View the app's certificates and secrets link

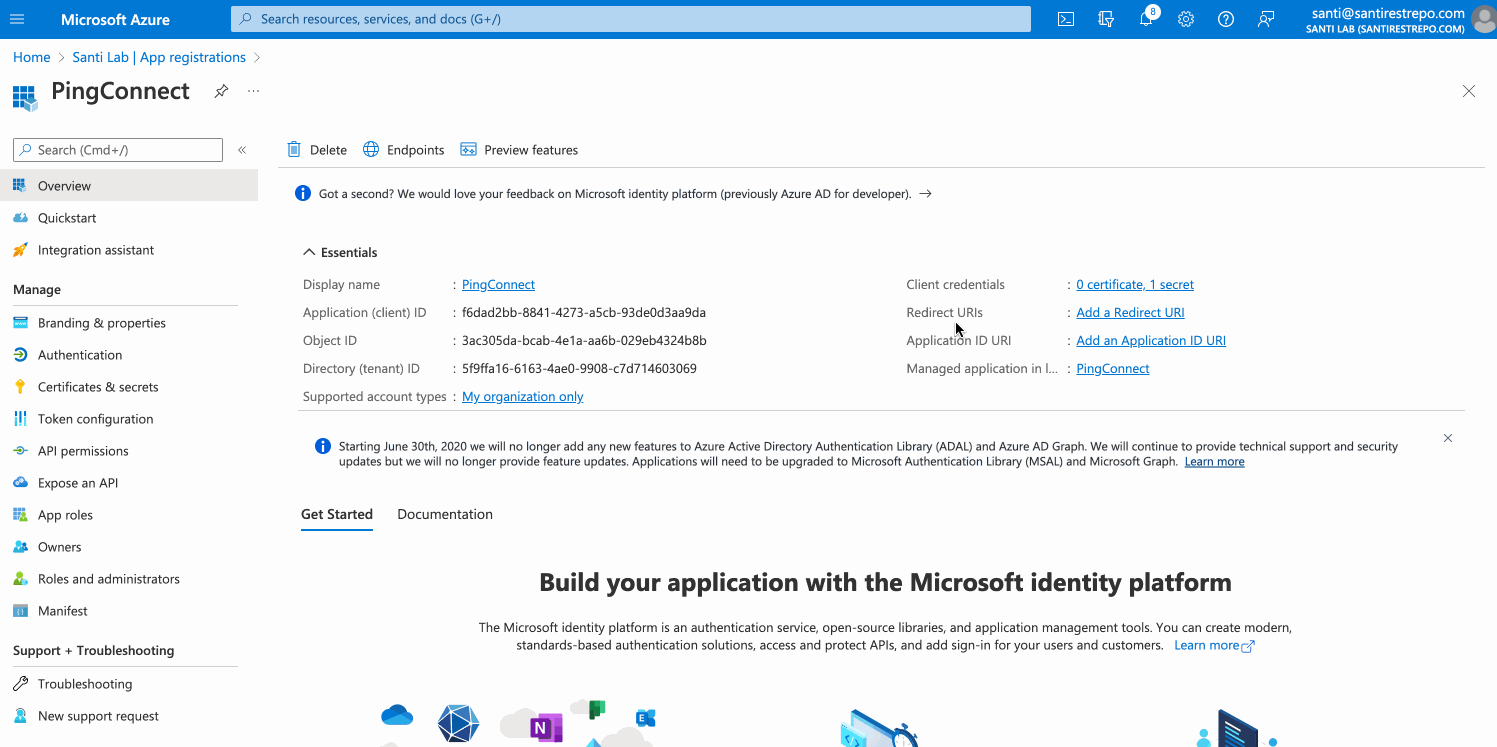(x=1135, y=284)
